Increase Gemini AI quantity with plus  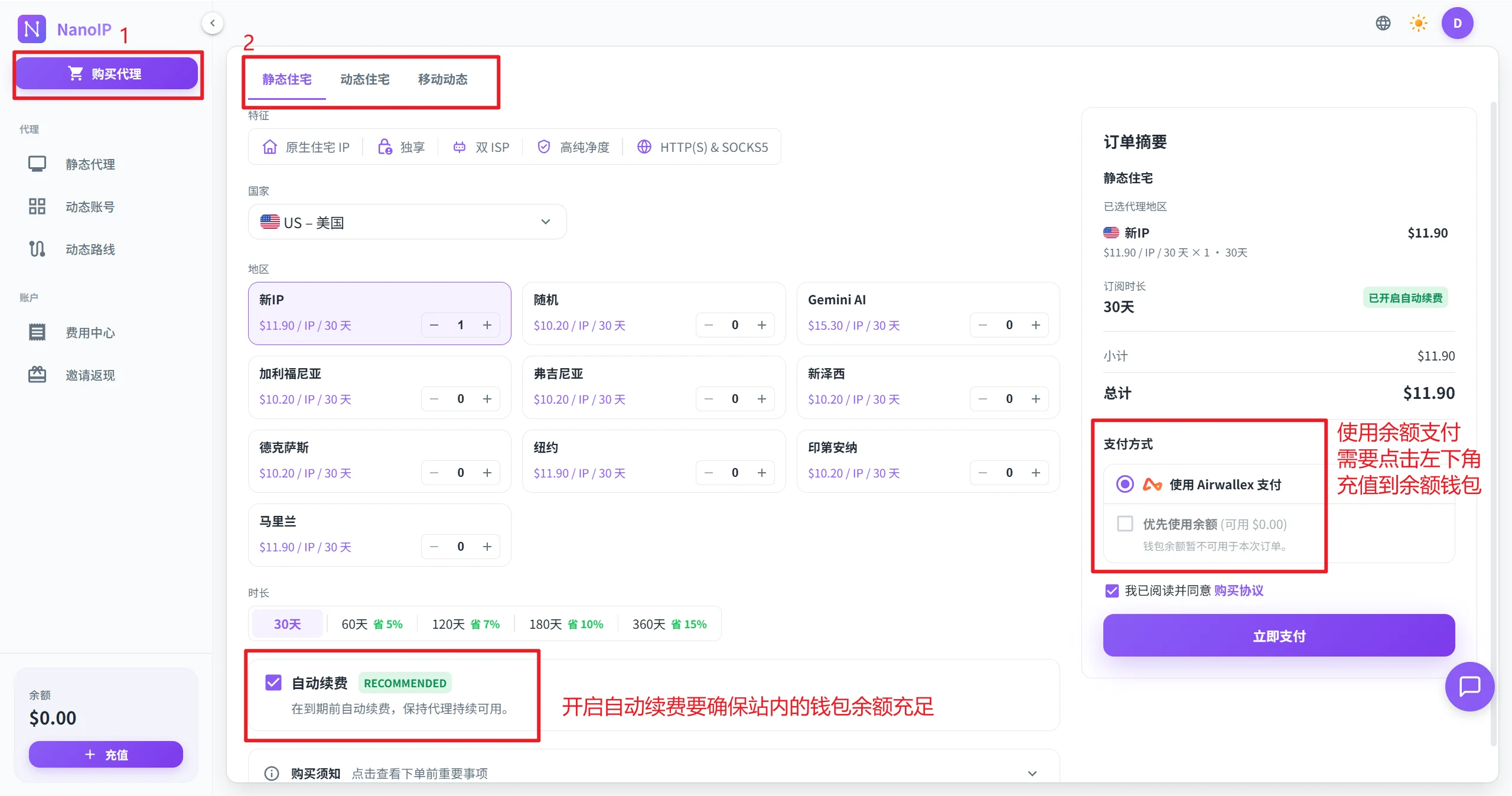[x=1036, y=325]
